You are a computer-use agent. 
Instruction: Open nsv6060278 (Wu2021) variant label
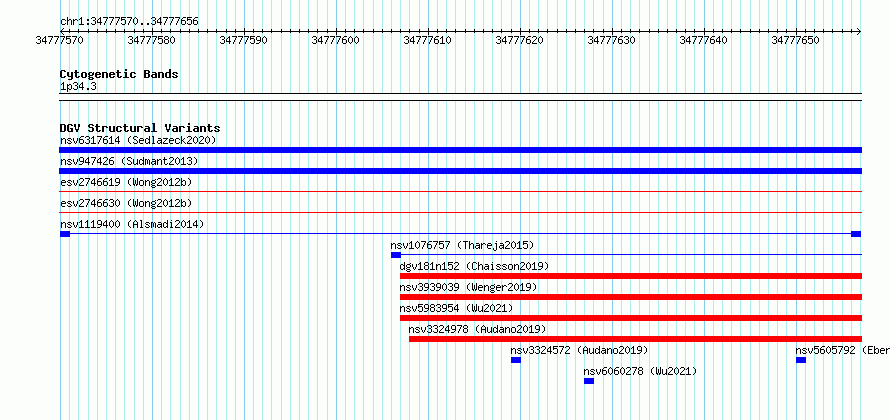tap(640, 371)
